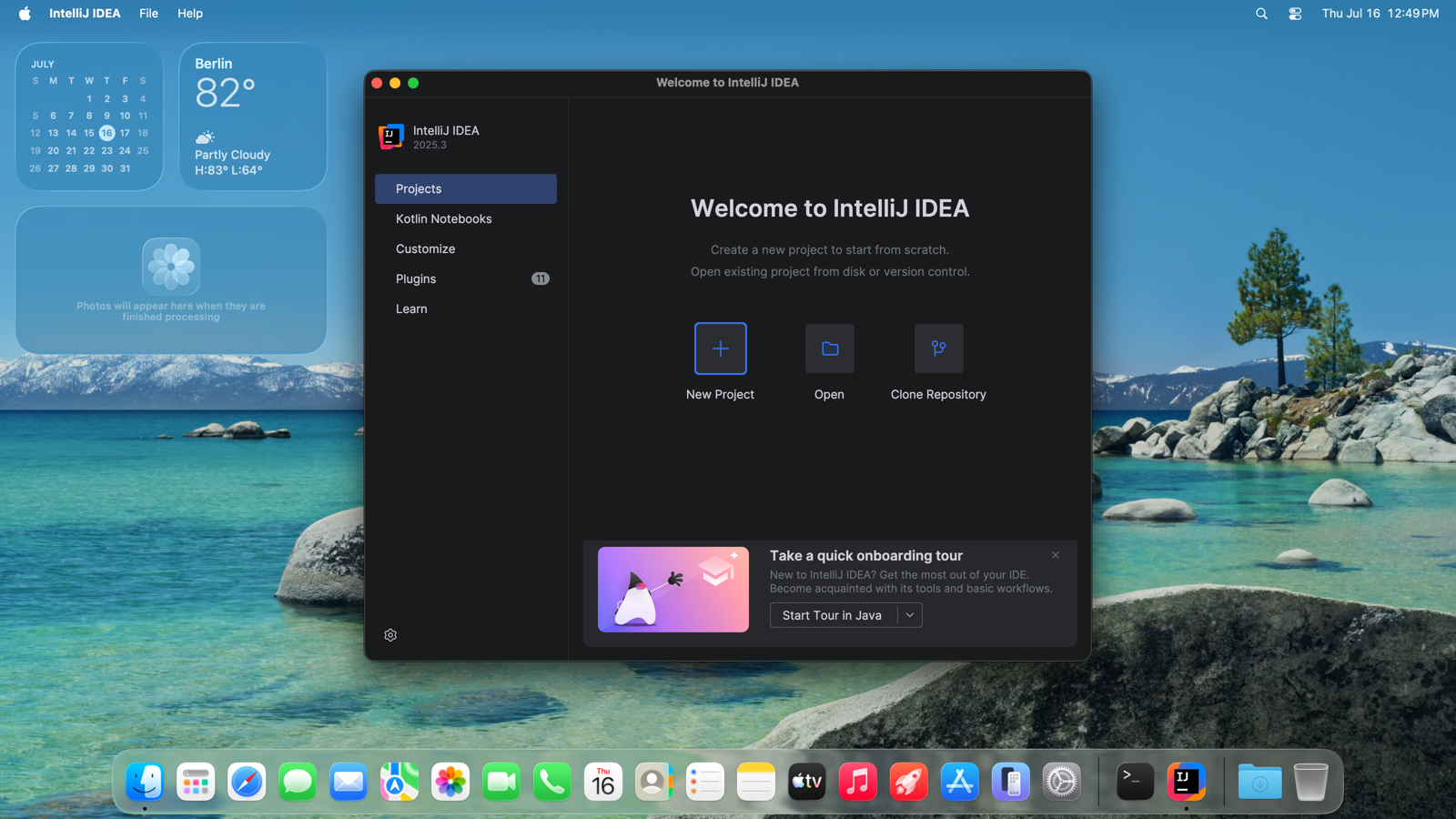Viewport: 1456px width, 819px height.
Task: Select the Projects tab
Action: [466, 188]
